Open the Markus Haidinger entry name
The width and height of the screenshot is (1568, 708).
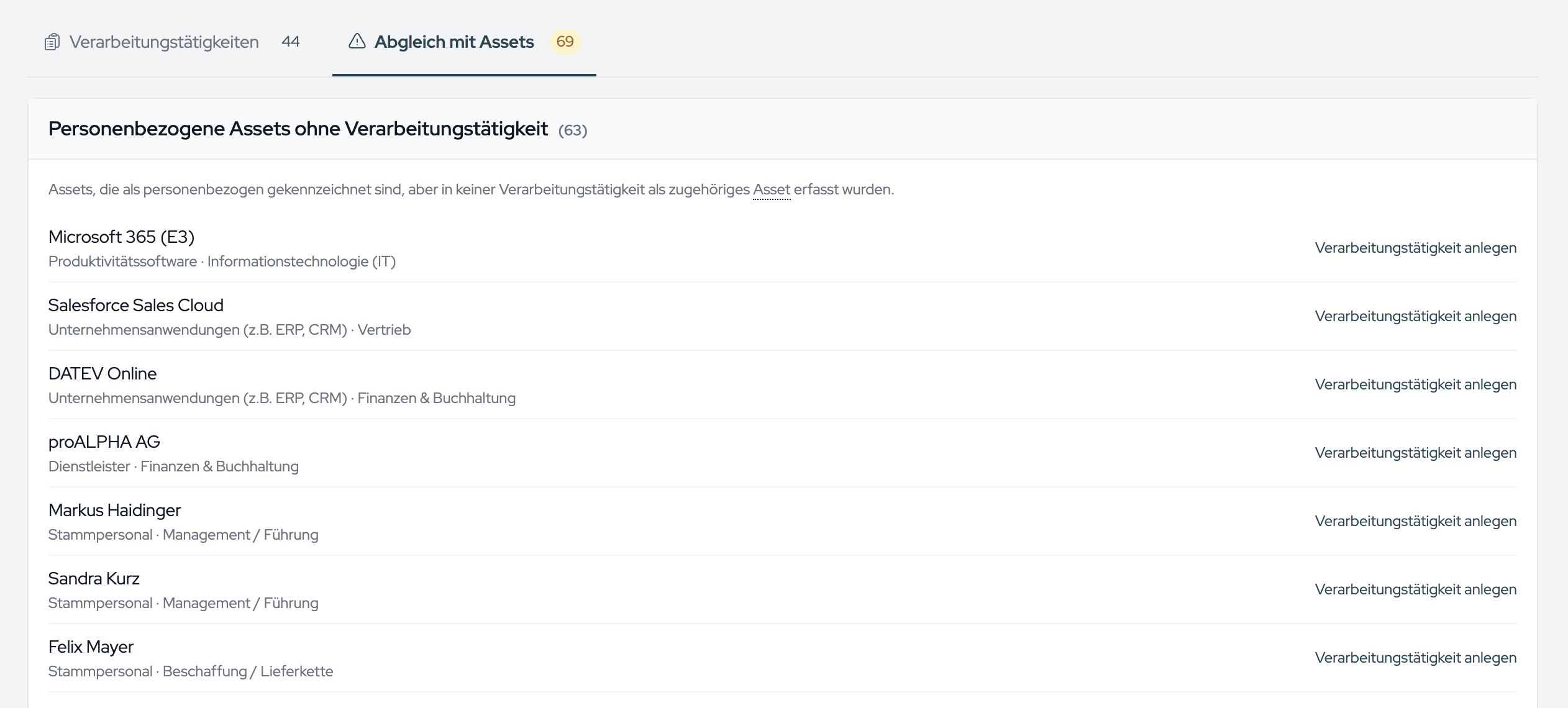[x=114, y=510]
